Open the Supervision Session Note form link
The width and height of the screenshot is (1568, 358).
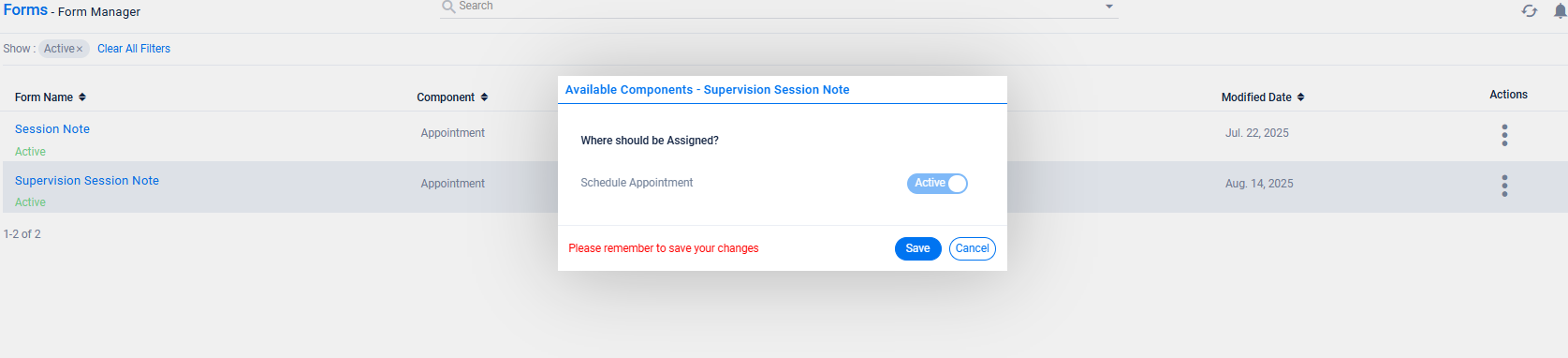(87, 181)
